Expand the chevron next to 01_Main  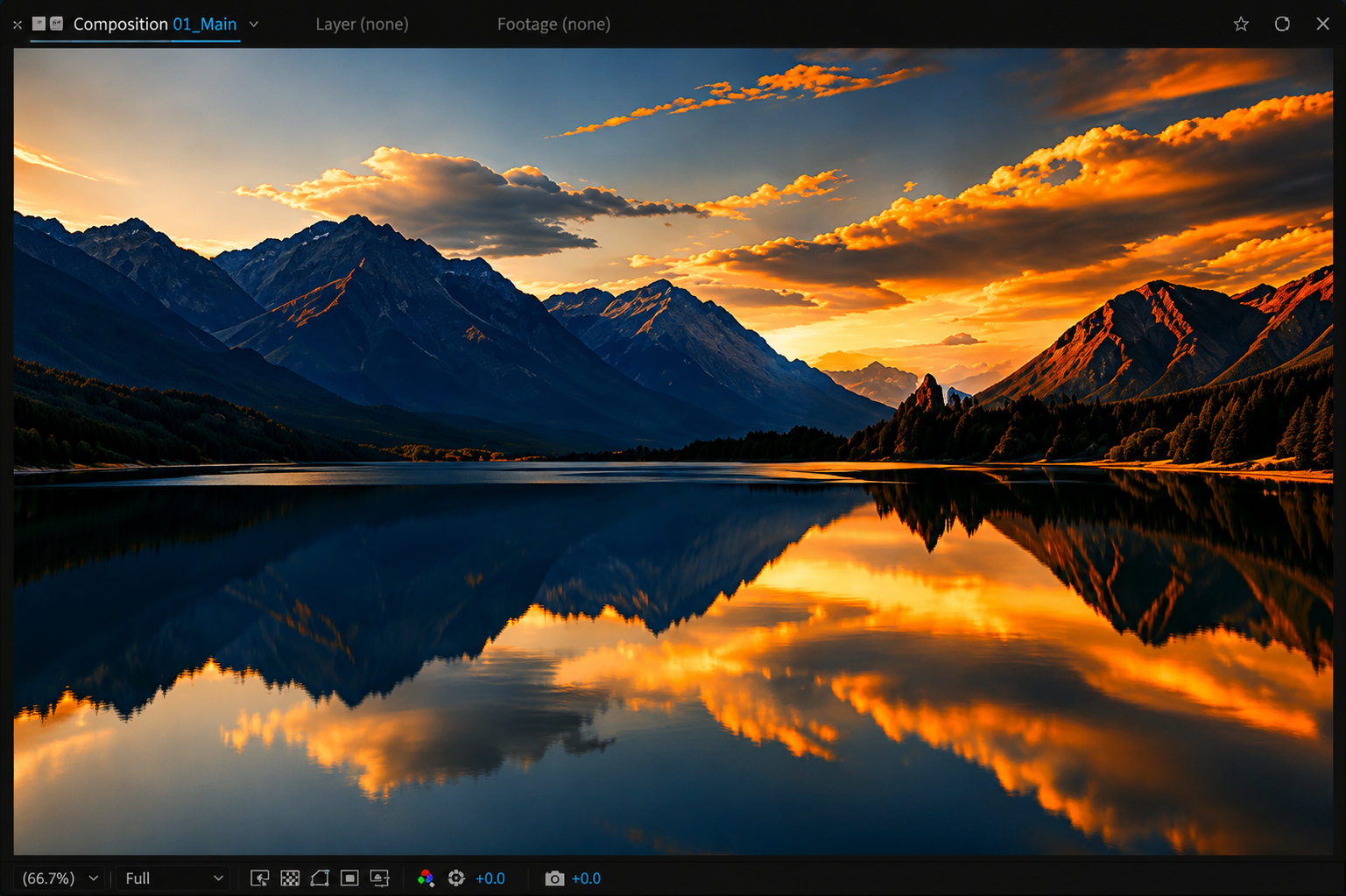point(254,25)
